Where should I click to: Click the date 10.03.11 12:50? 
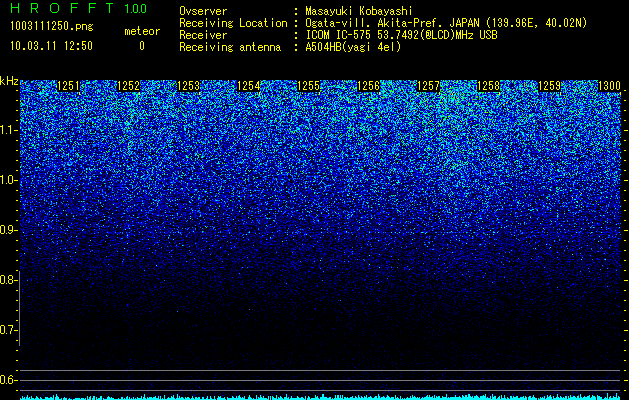point(51,46)
